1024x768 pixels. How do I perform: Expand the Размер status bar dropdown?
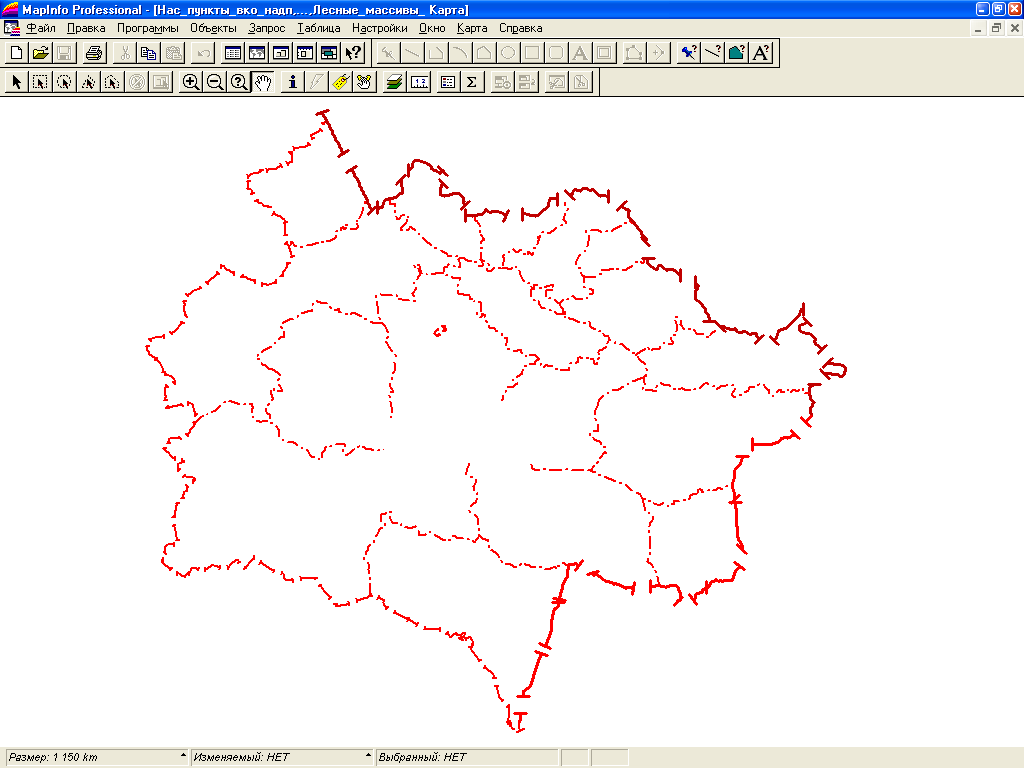tap(183, 757)
